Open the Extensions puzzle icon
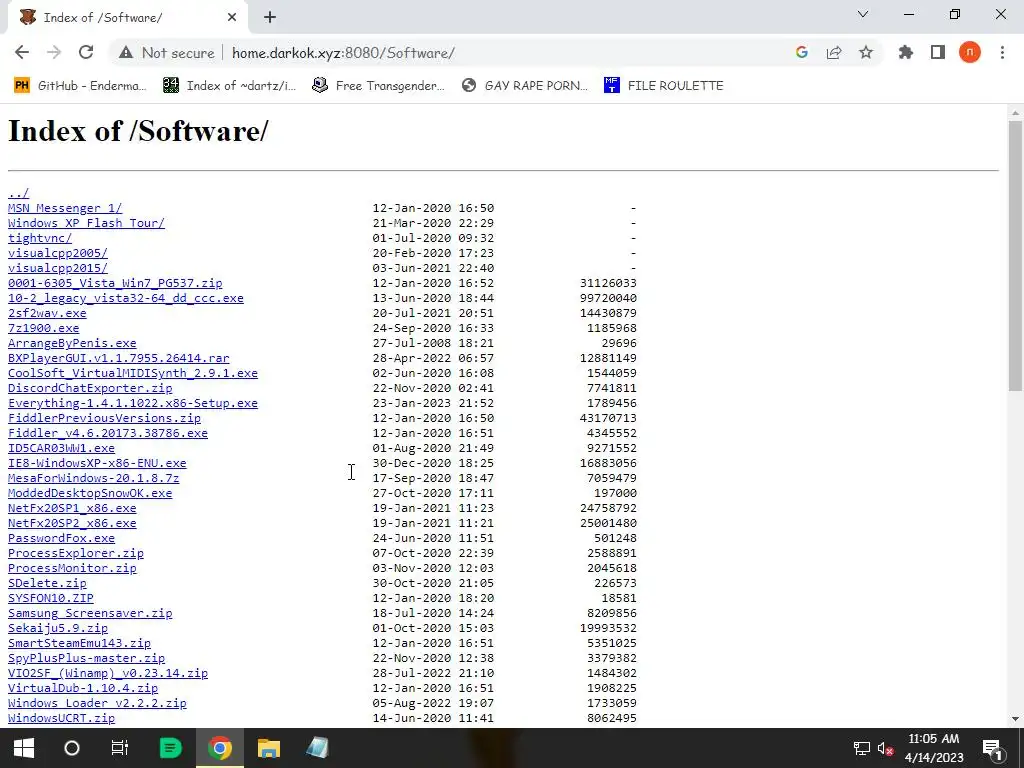 [x=905, y=52]
